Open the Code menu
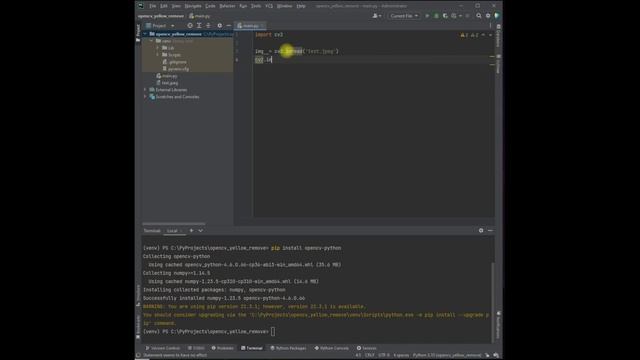 coord(210,6)
